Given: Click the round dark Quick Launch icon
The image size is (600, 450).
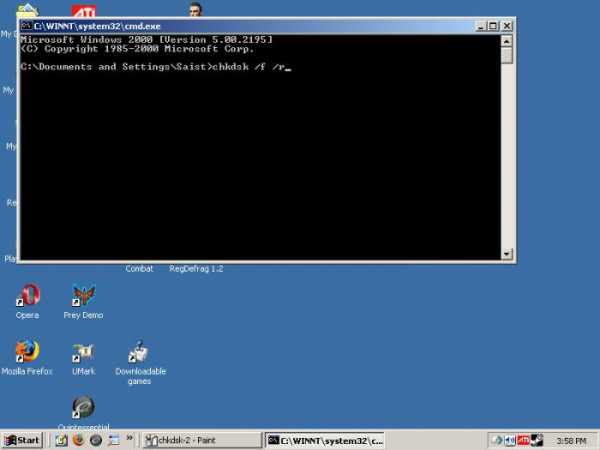Looking at the screenshot, I should click(96, 440).
